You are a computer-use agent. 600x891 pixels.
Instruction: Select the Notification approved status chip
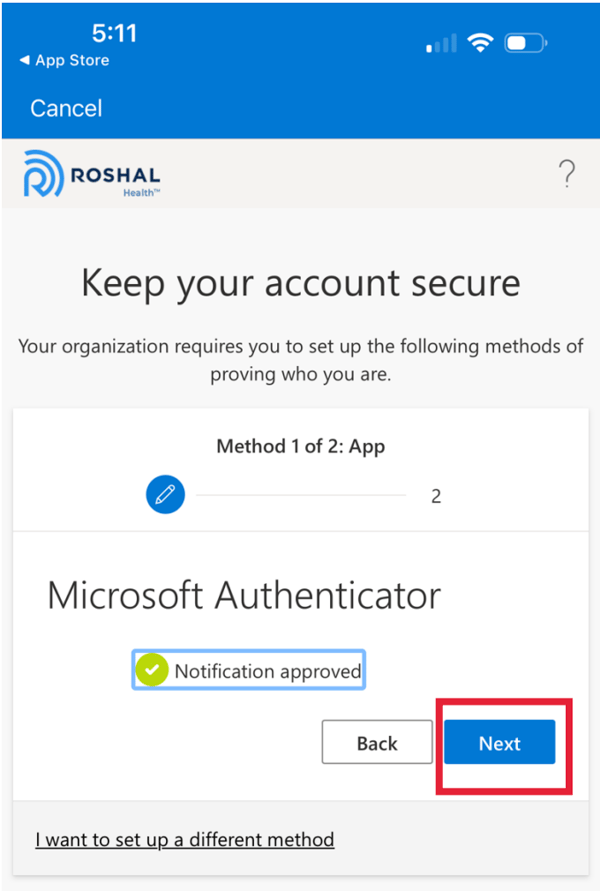pyautogui.click(x=248, y=669)
